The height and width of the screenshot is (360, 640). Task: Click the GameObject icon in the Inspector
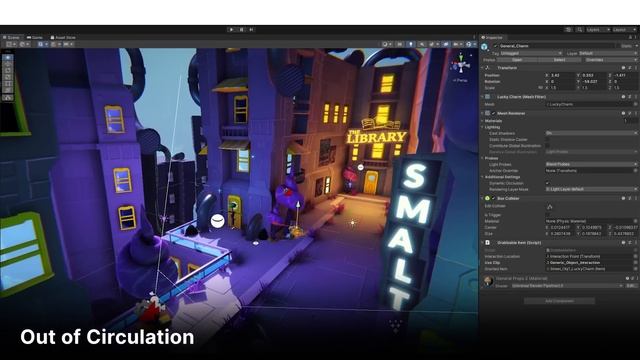point(484,47)
